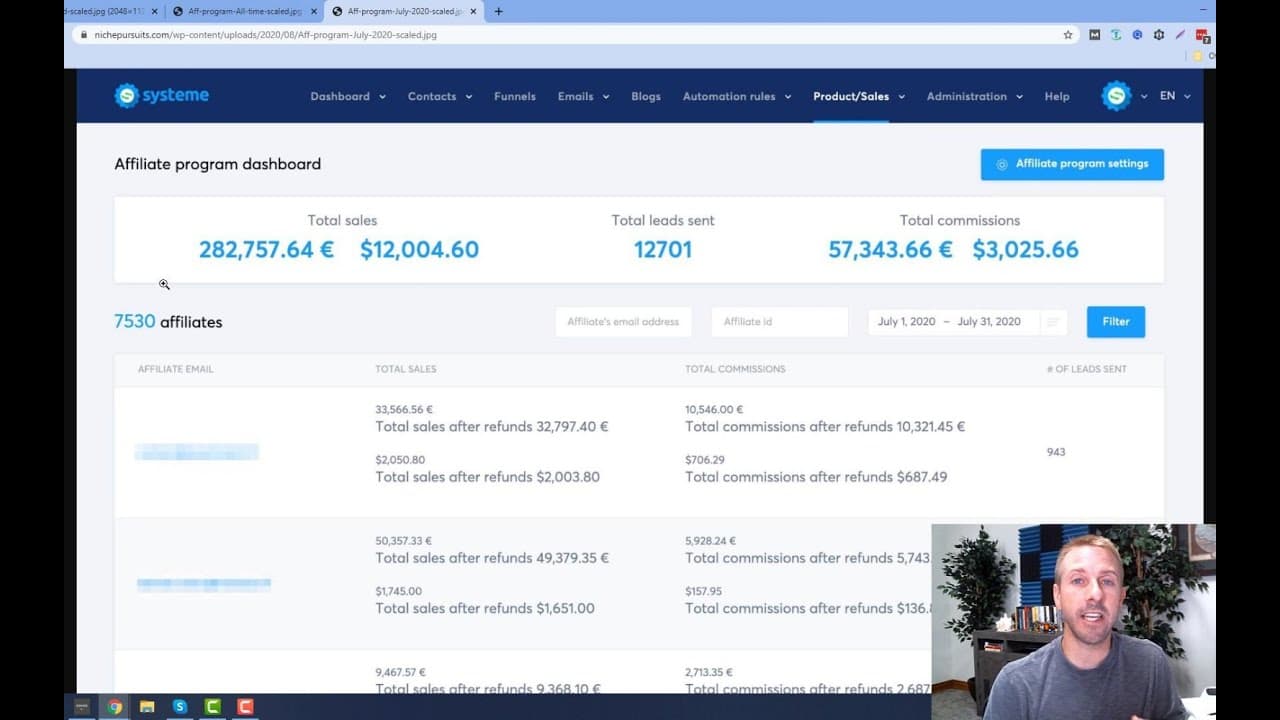Go to the Blogs menu item
The width and height of the screenshot is (1280, 720).
(646, 96)
